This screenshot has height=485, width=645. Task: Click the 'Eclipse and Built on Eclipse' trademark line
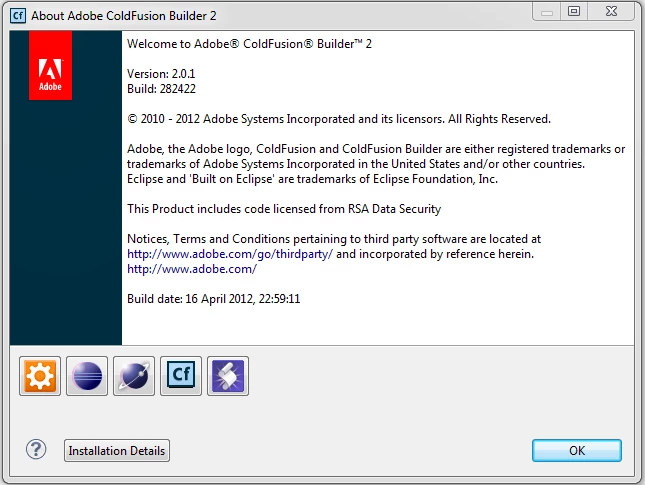[312, 179]
